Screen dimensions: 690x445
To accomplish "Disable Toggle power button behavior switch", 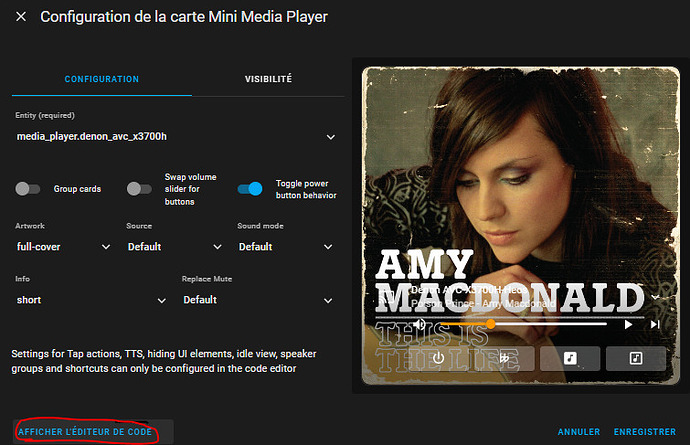I will pyautogui.click(x=250, y=189).
